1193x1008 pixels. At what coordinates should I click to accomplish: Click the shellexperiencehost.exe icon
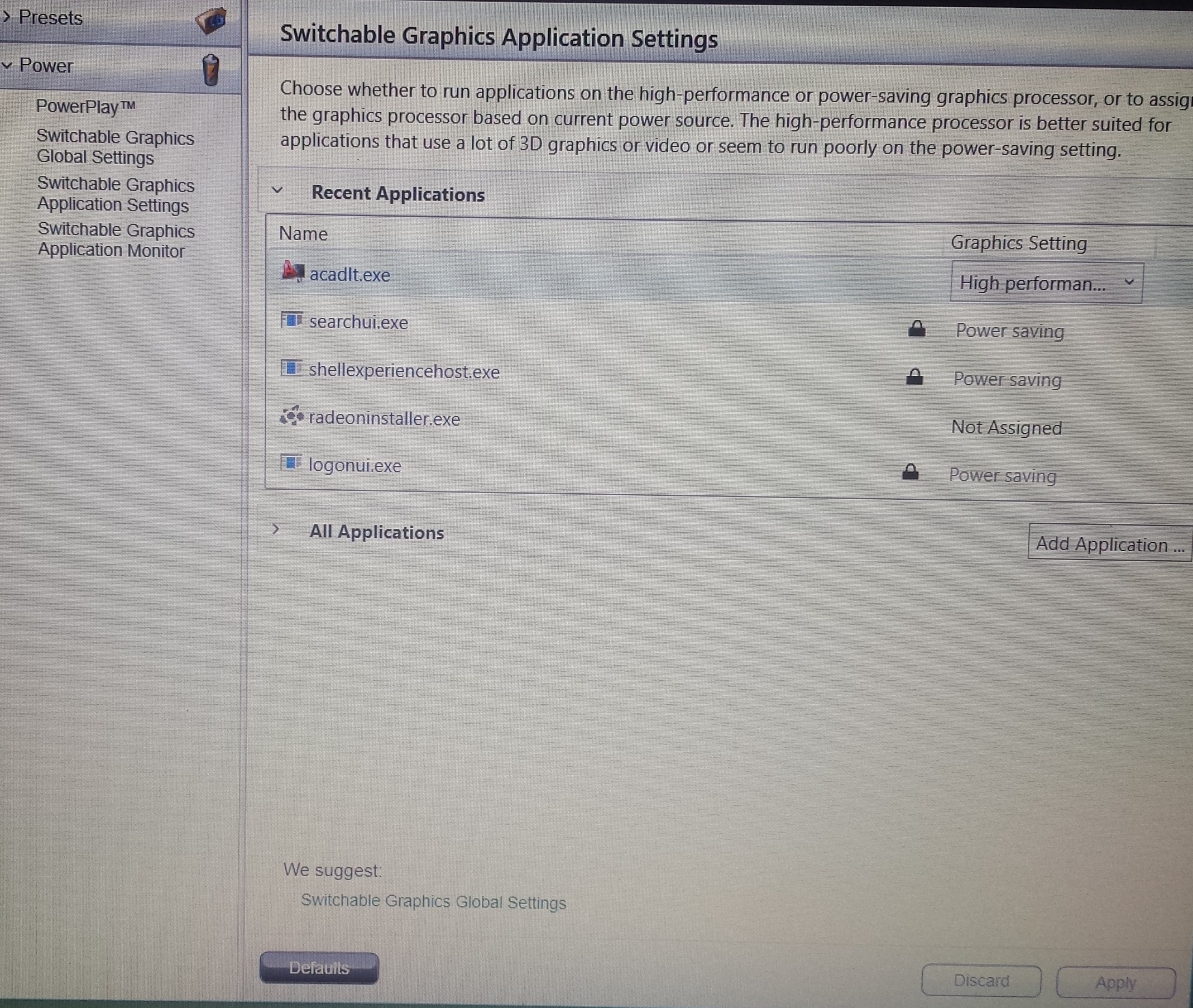(291, 367)
